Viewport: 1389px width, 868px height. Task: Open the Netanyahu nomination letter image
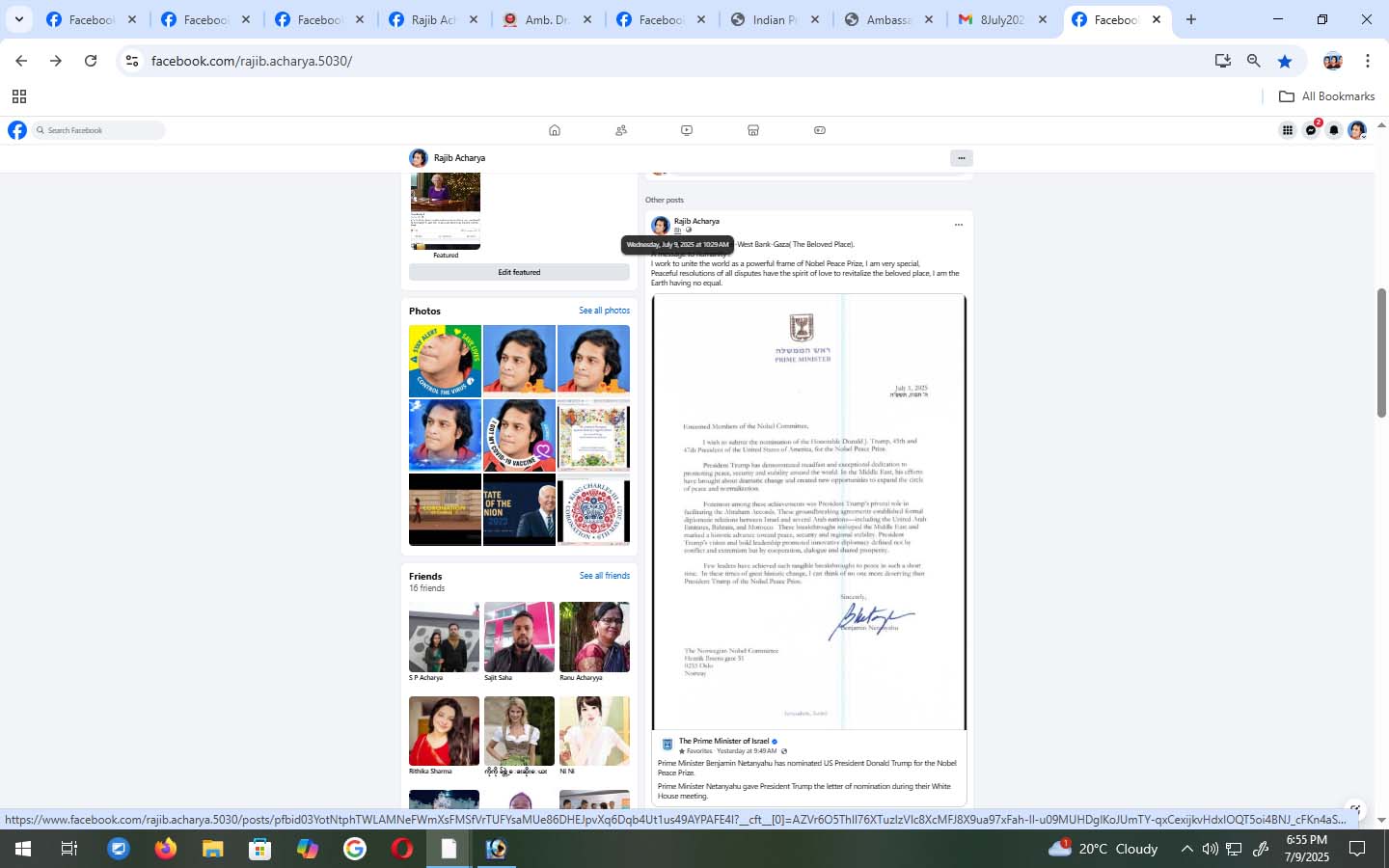(x=809, y=512)
